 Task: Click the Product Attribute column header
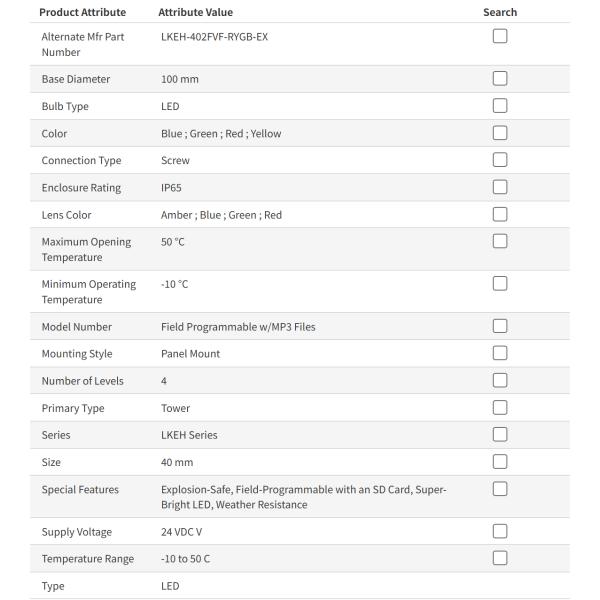pos(82,12)
